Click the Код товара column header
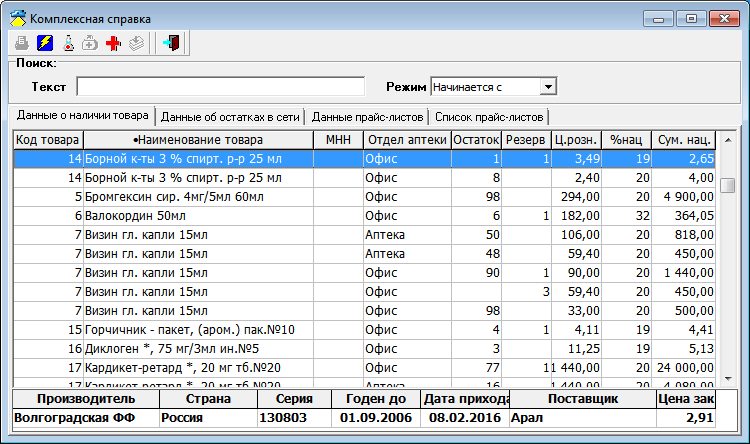The width and height of the screenshot is (750, 444). pos(48,140)
